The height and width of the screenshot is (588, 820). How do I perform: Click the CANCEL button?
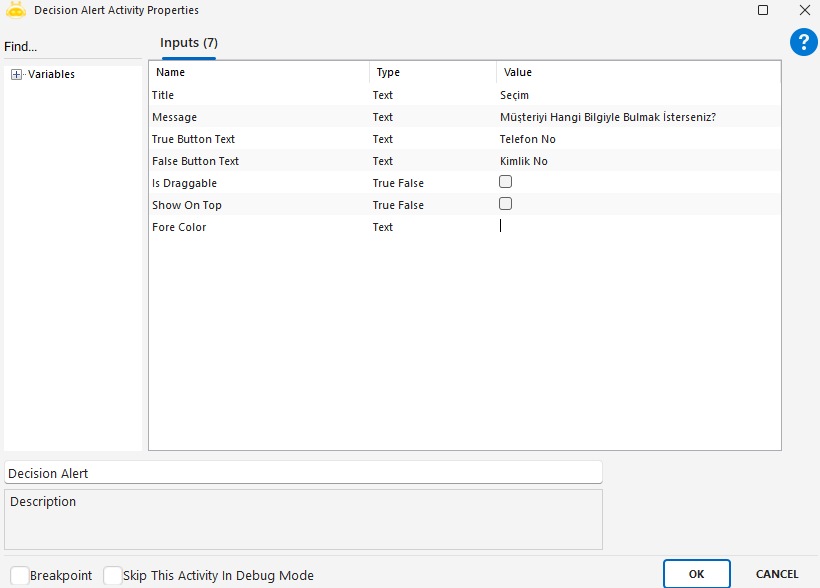point(776,574)
